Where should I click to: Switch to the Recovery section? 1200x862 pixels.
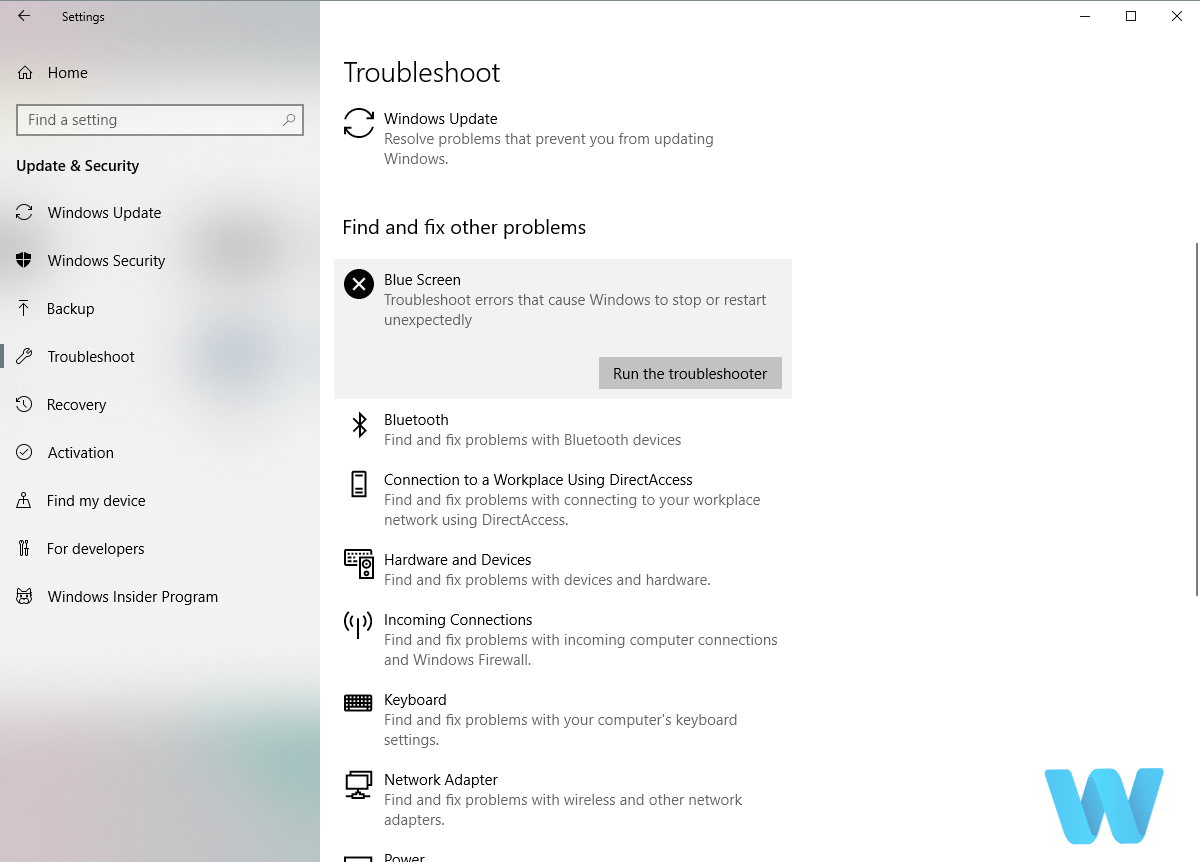(x=77, y=404)
